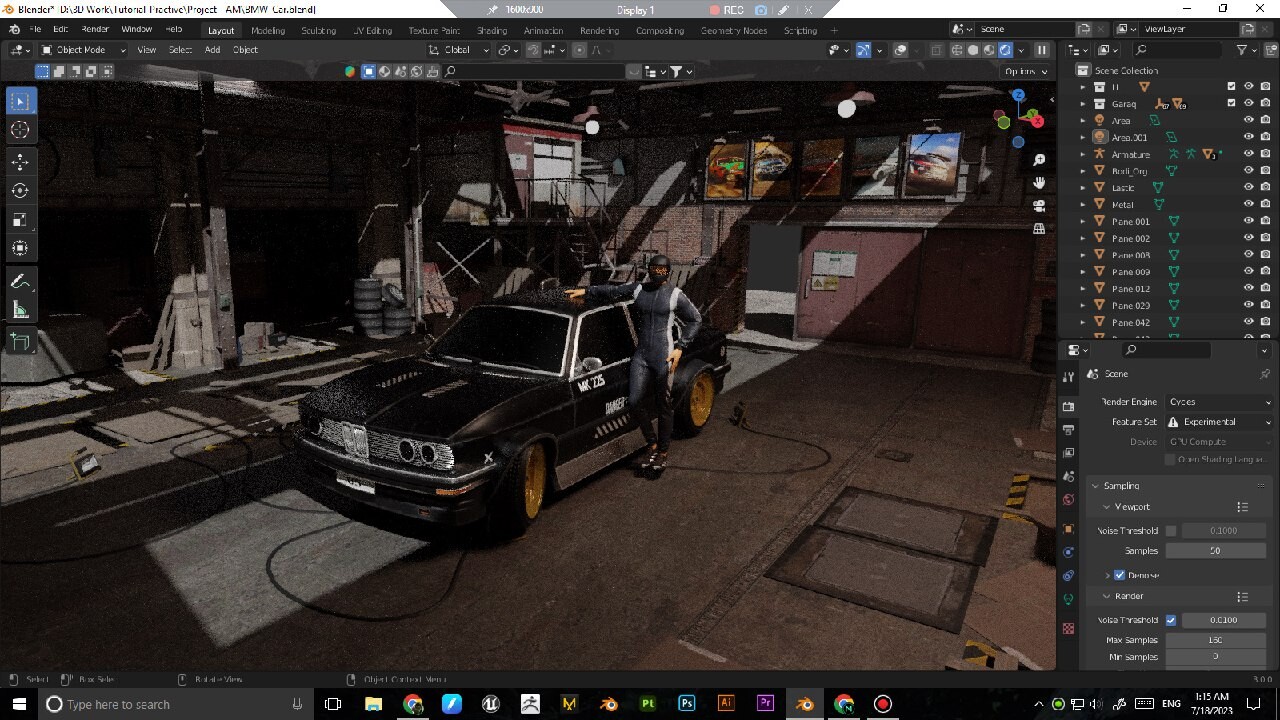Uncheck the Garaq collection checkbox
The height and width of the screenshot is (720, 1280).
tap(1232, 102)
